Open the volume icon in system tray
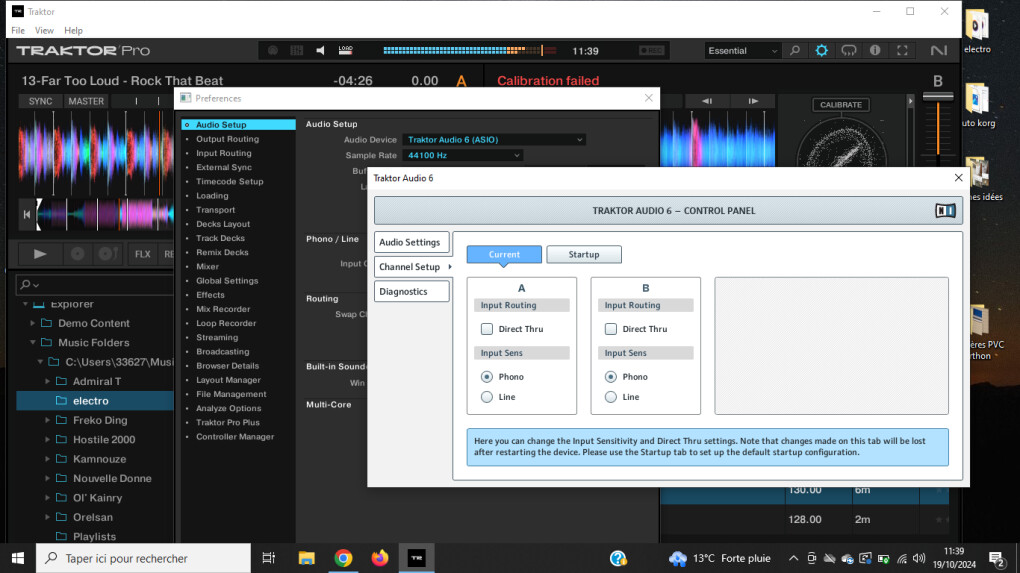Screen dimensions: 1020x573 (919, 558)
